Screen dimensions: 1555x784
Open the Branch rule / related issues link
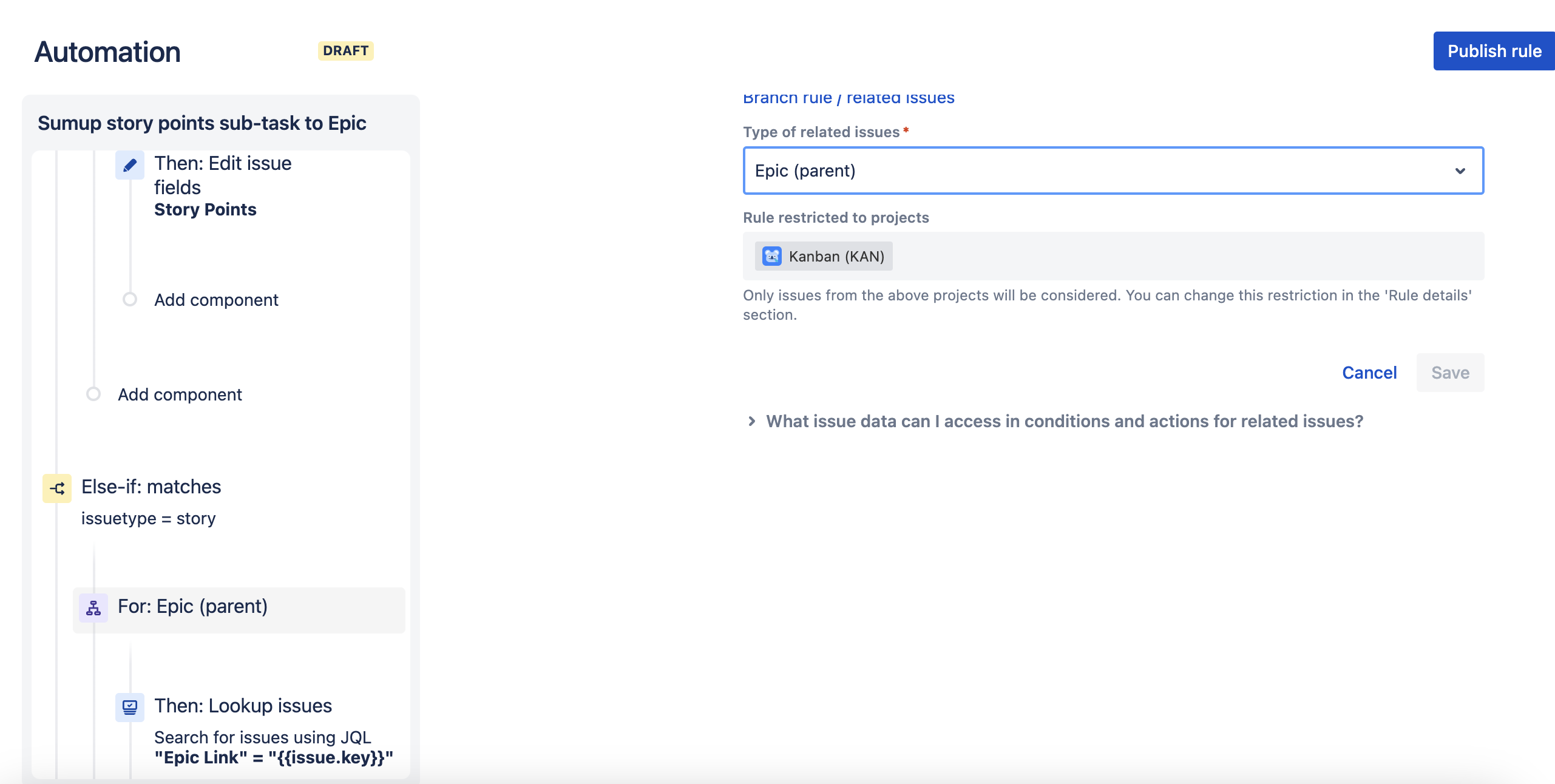(x=848, y=98)
